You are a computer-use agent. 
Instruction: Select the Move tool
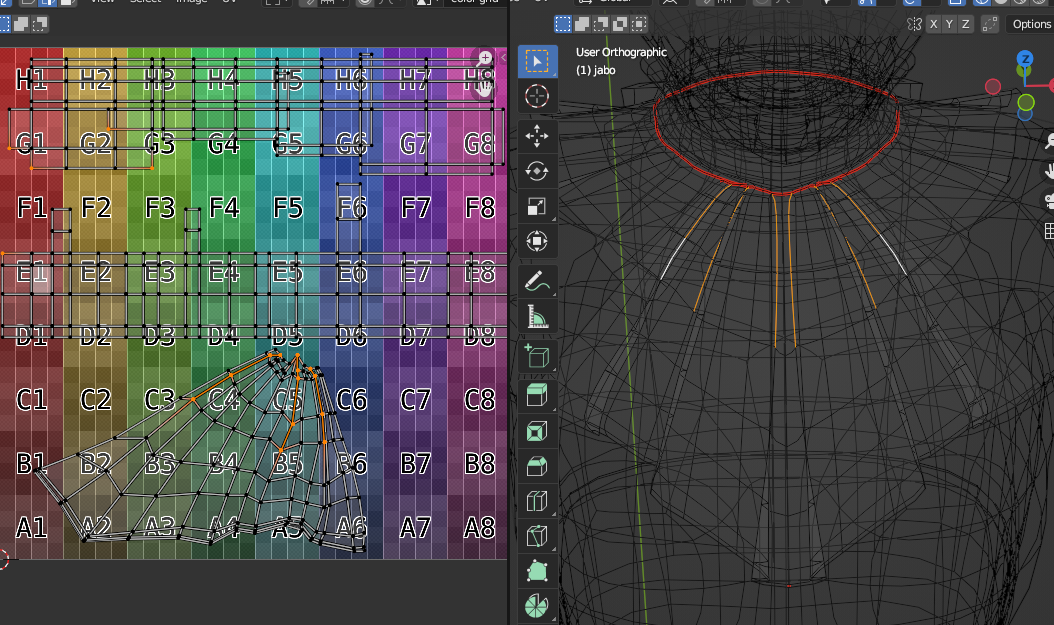[537, 136]
